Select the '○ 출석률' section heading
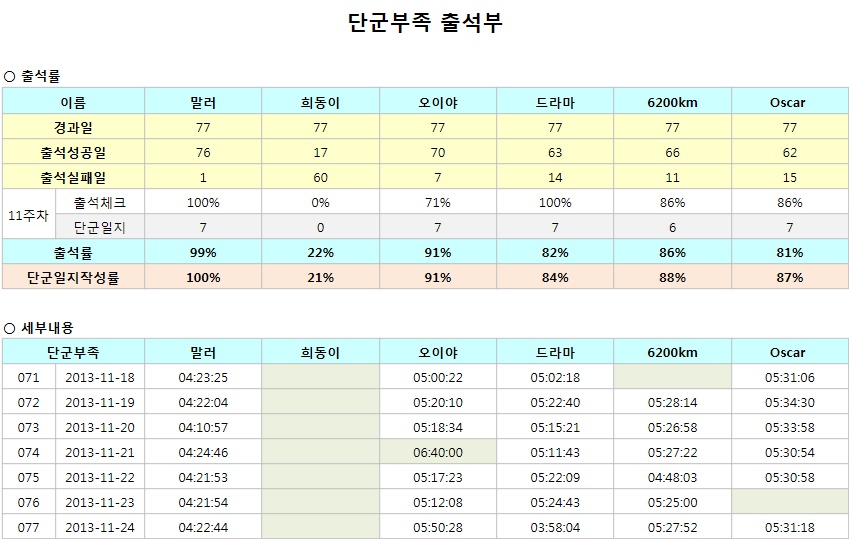Screen dimensions: 849x539 [x=31, y=76]
